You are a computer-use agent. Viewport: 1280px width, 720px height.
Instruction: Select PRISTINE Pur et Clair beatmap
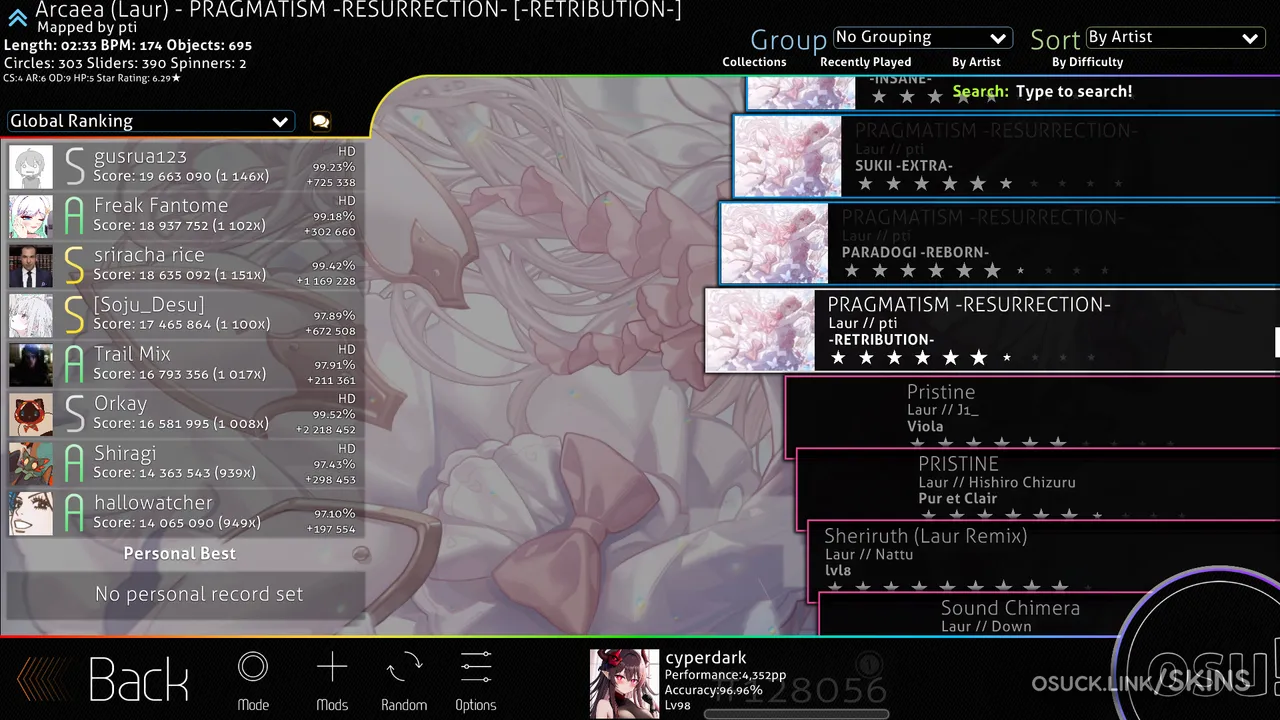1038,483
